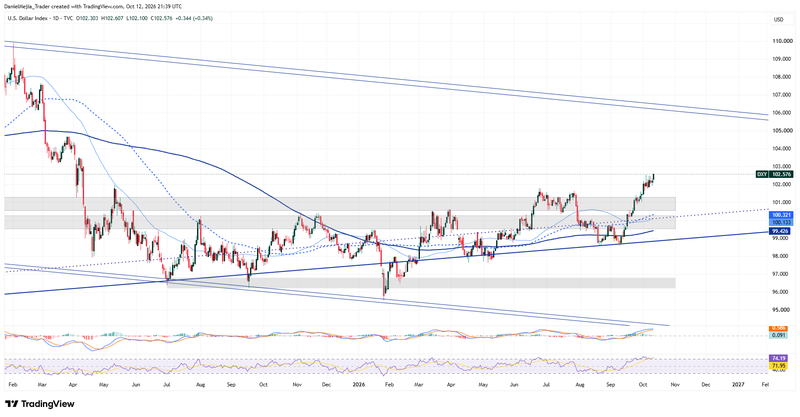Click the 109.000 price axis label
Image resolution: width=800 pixels, height=417 pixels.
[782, 59]
